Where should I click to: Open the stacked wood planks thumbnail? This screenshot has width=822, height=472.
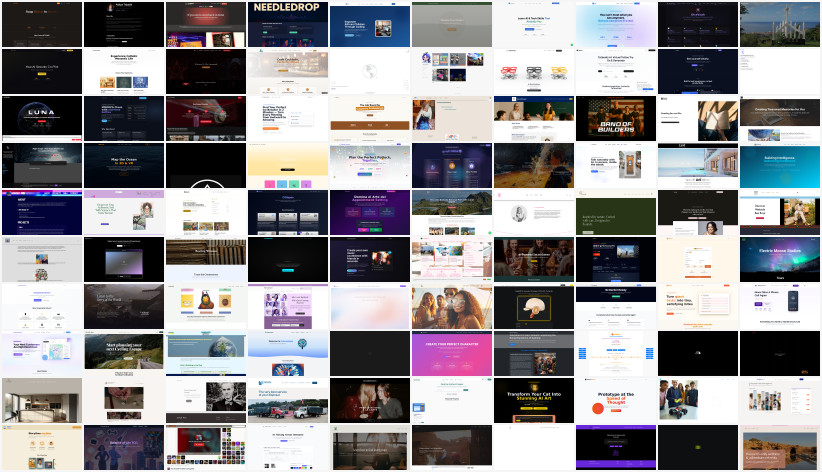tap(206, 259)
